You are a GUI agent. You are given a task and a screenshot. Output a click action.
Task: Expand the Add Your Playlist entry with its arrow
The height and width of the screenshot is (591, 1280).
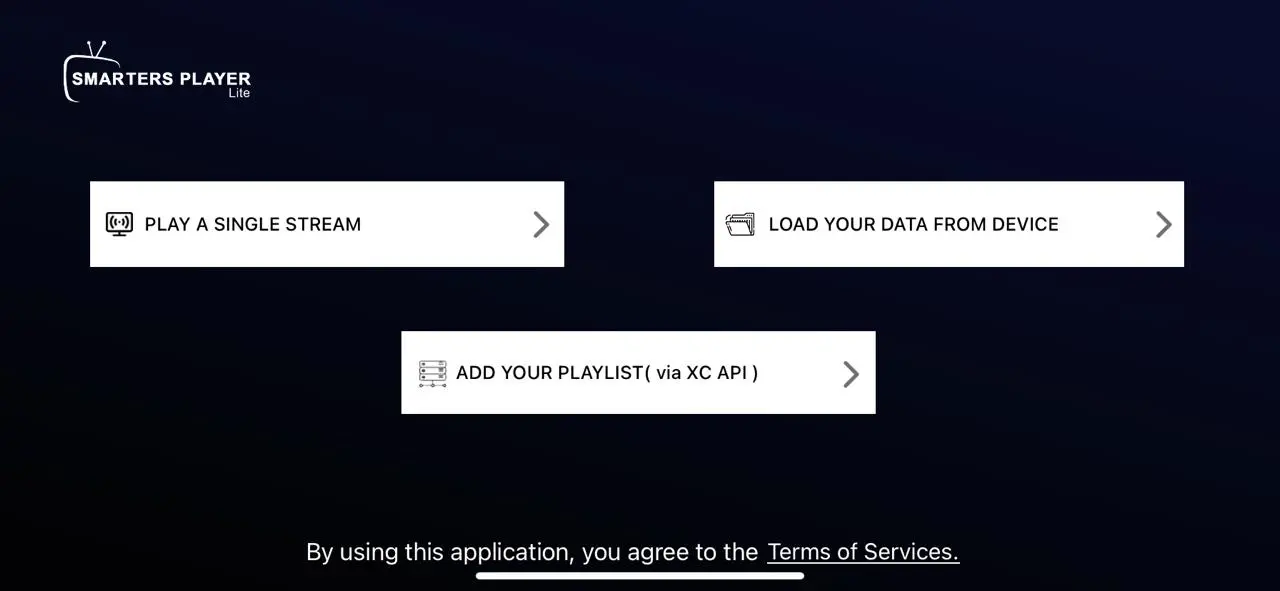(851, 372)
